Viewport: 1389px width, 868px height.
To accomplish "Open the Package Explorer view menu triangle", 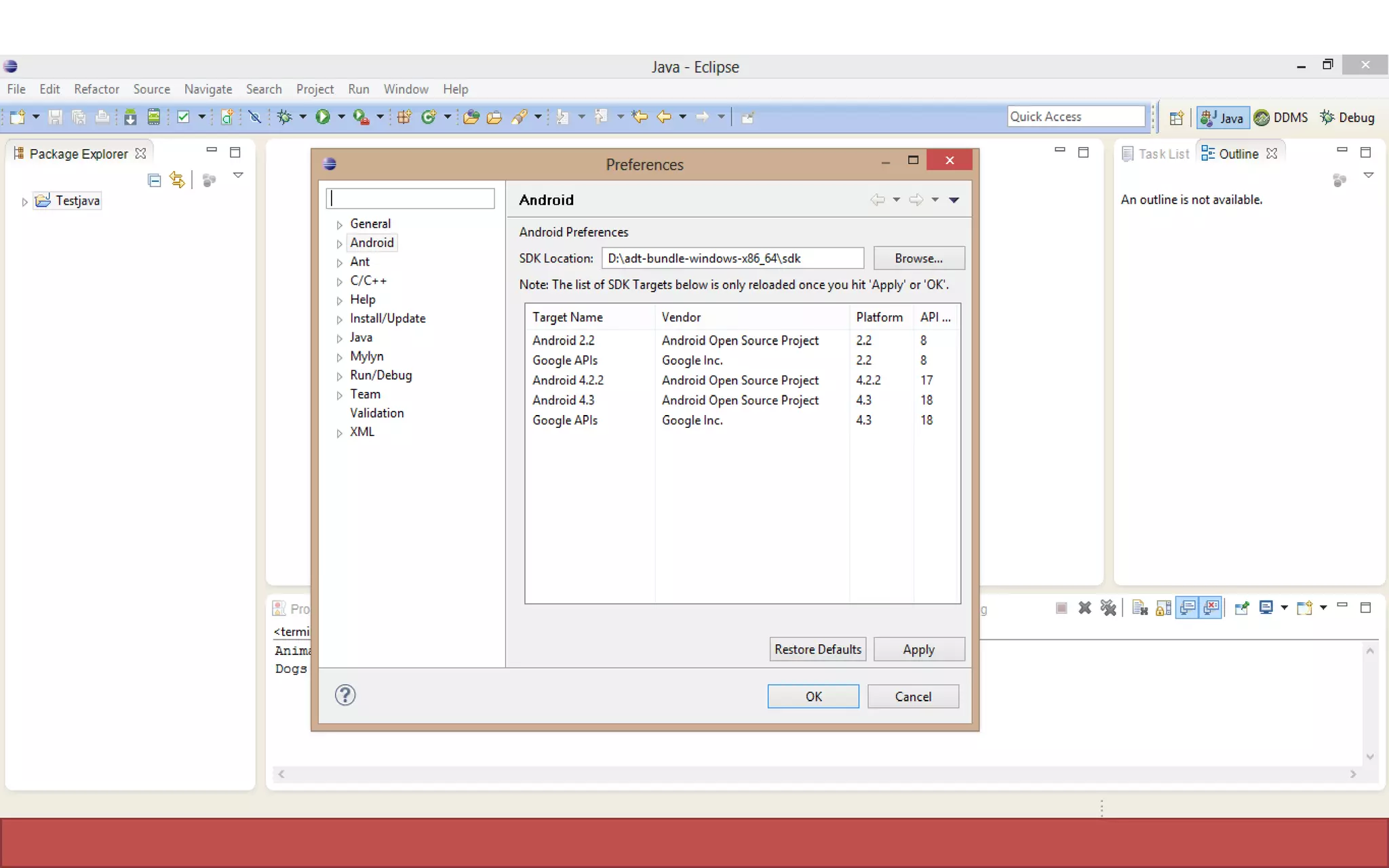I will coord(238,176).
